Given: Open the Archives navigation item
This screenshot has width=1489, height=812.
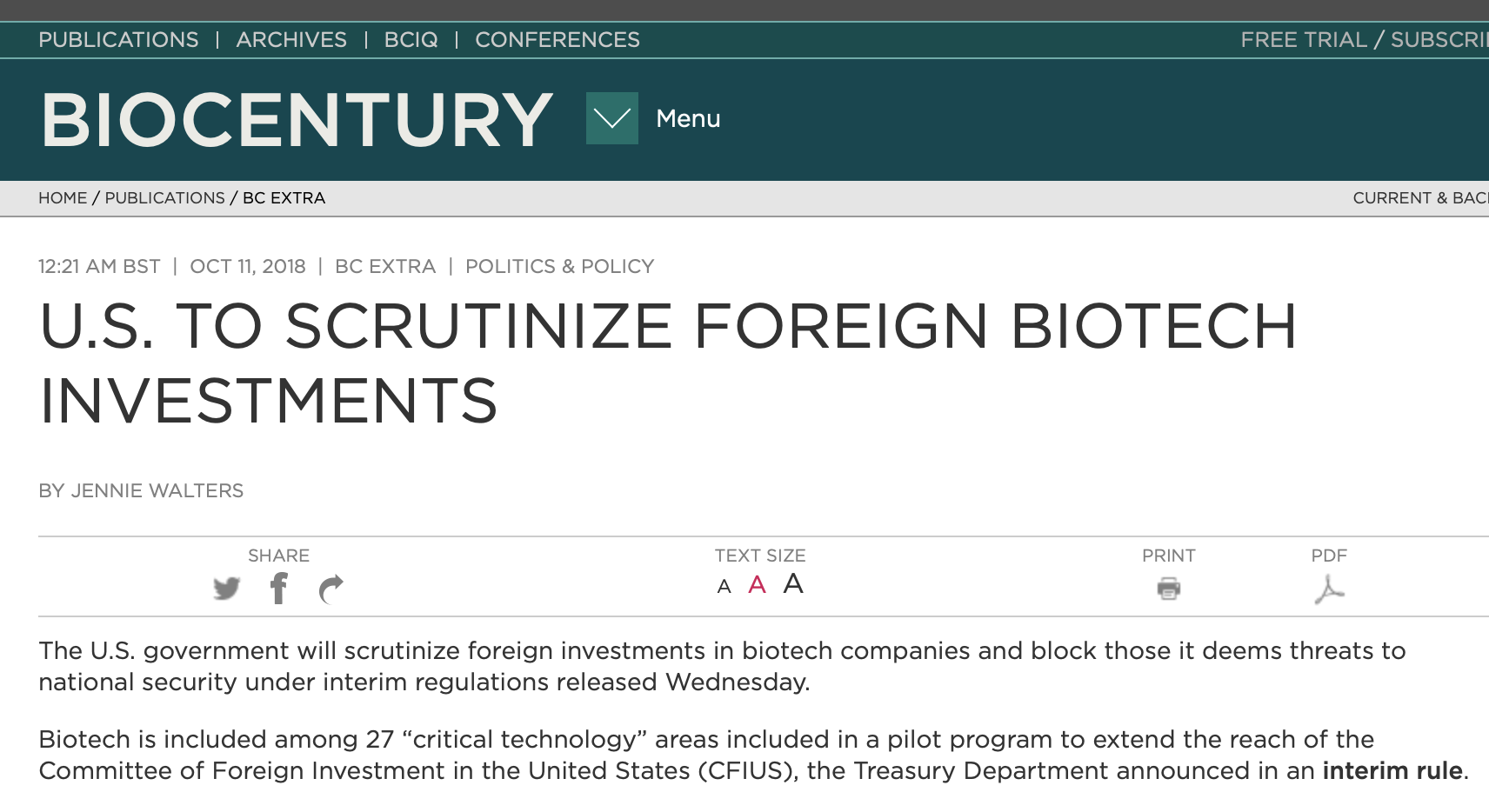Looking at the screenshot, I should [291, 40].
